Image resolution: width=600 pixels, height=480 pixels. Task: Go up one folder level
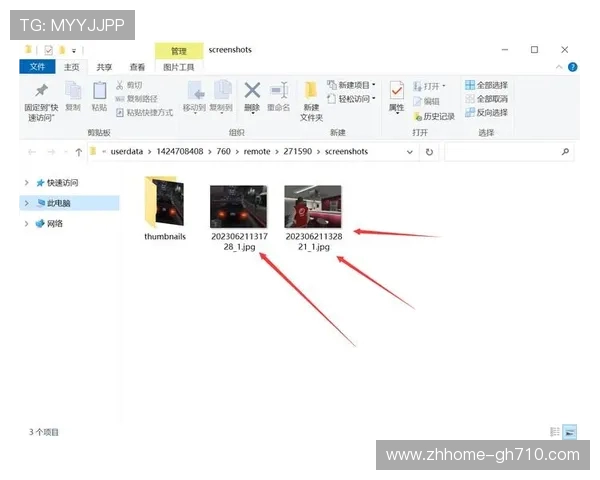(78, 152)
